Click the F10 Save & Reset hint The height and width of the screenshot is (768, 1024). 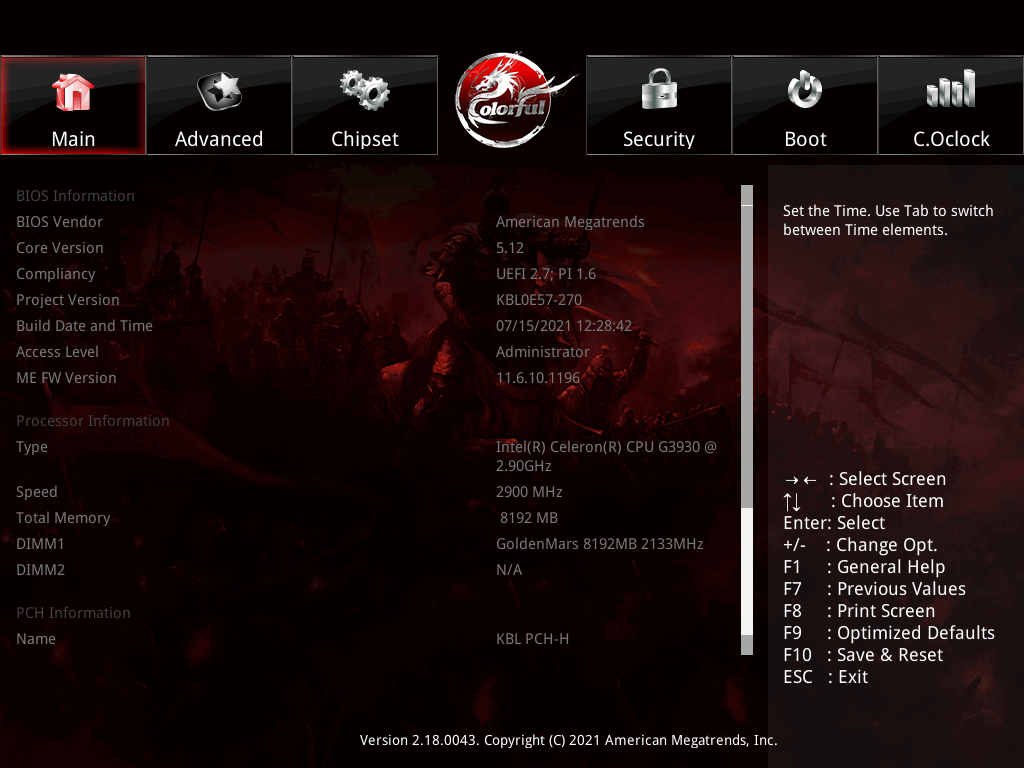[x=863, y=655]
